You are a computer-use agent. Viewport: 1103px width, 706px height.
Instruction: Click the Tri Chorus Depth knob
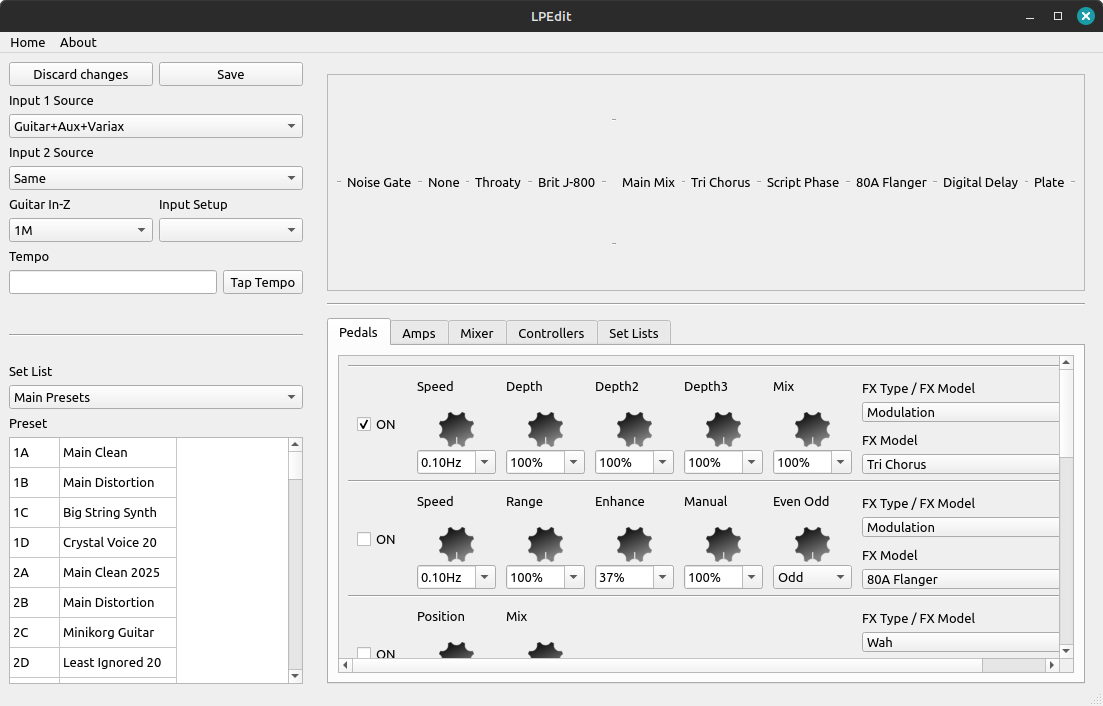(x=545, y=429)
